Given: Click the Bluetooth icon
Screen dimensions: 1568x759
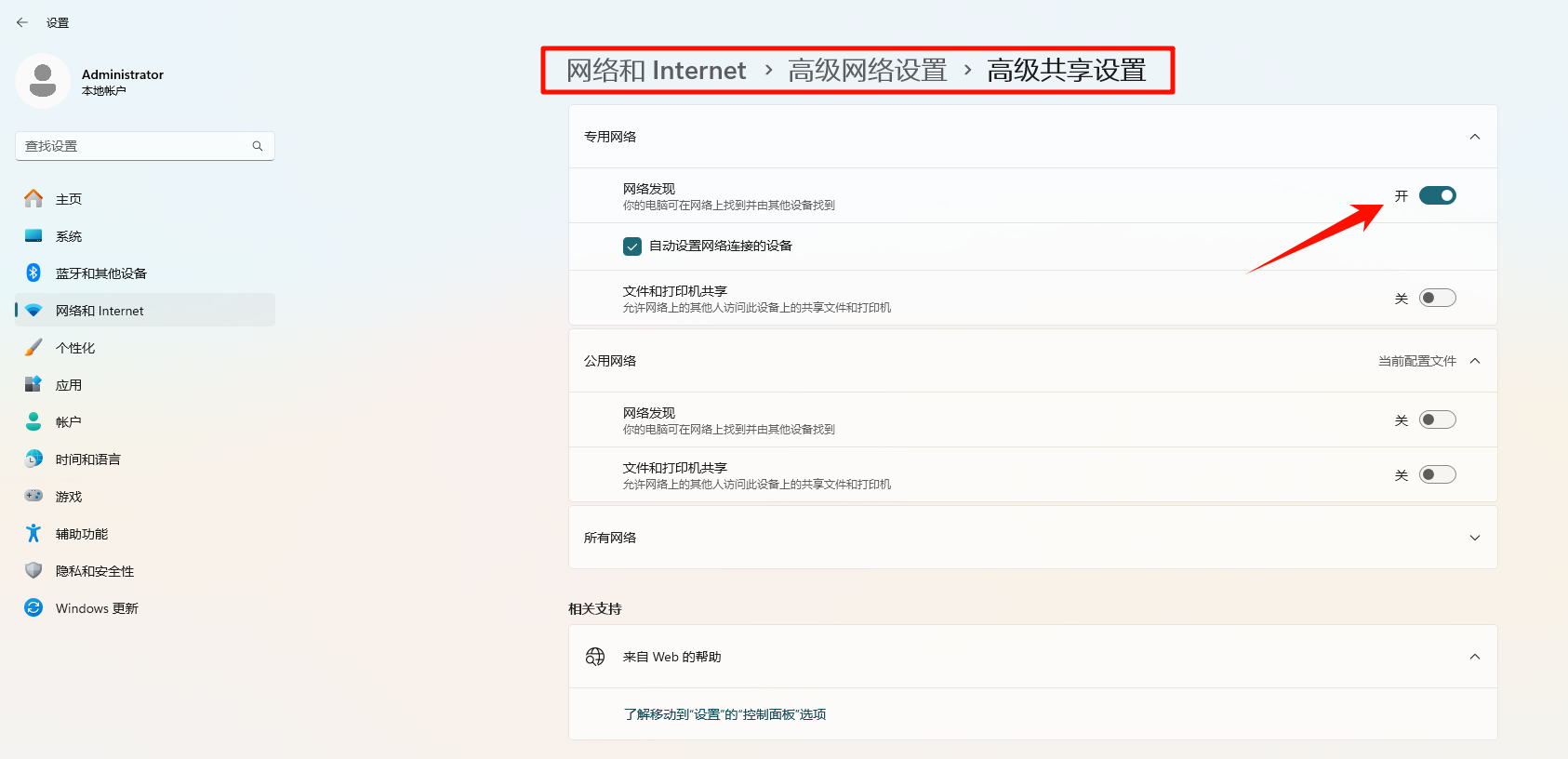Looking at the screenshot, I should point(33,273).
